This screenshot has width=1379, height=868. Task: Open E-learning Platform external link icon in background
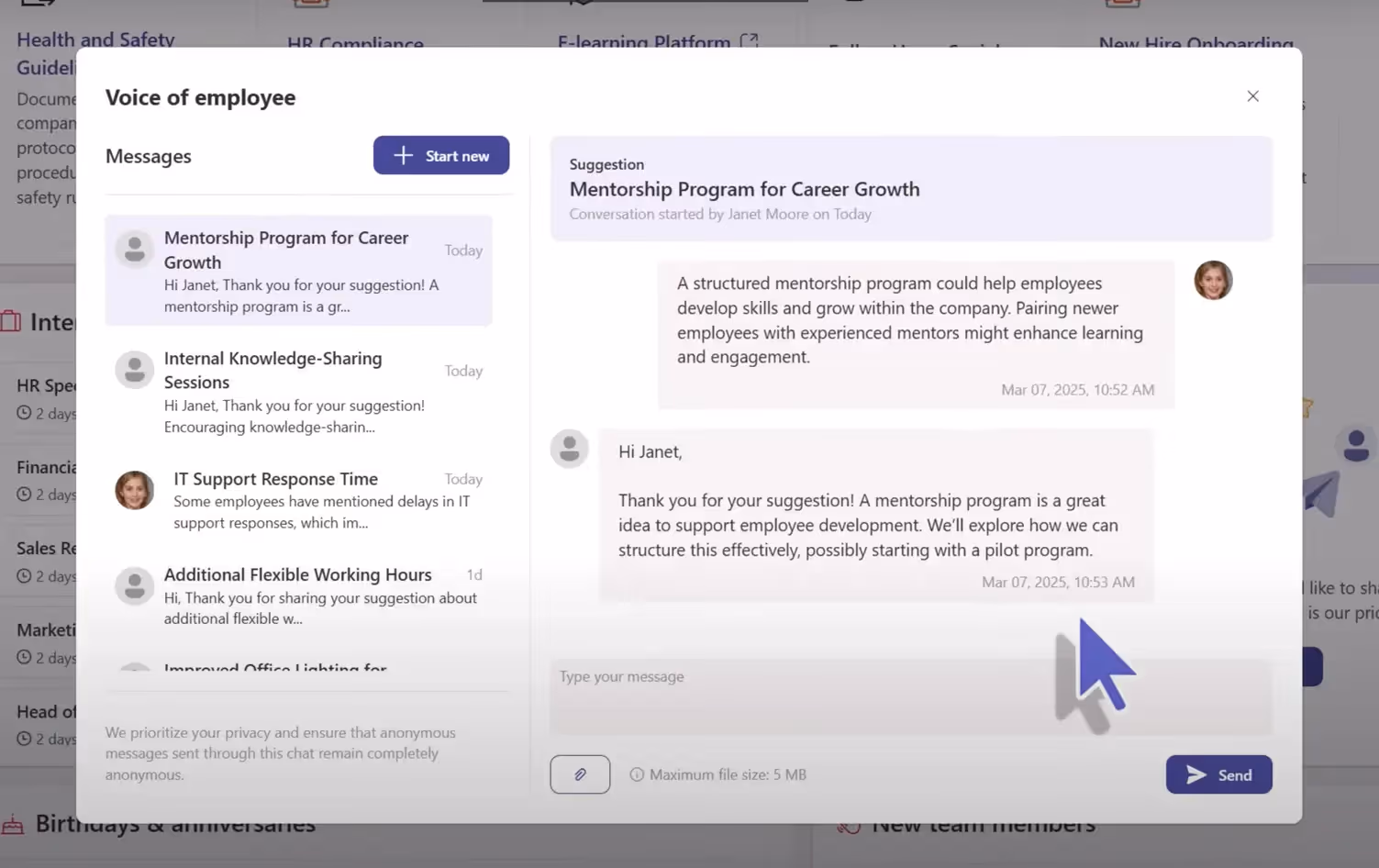750,41
